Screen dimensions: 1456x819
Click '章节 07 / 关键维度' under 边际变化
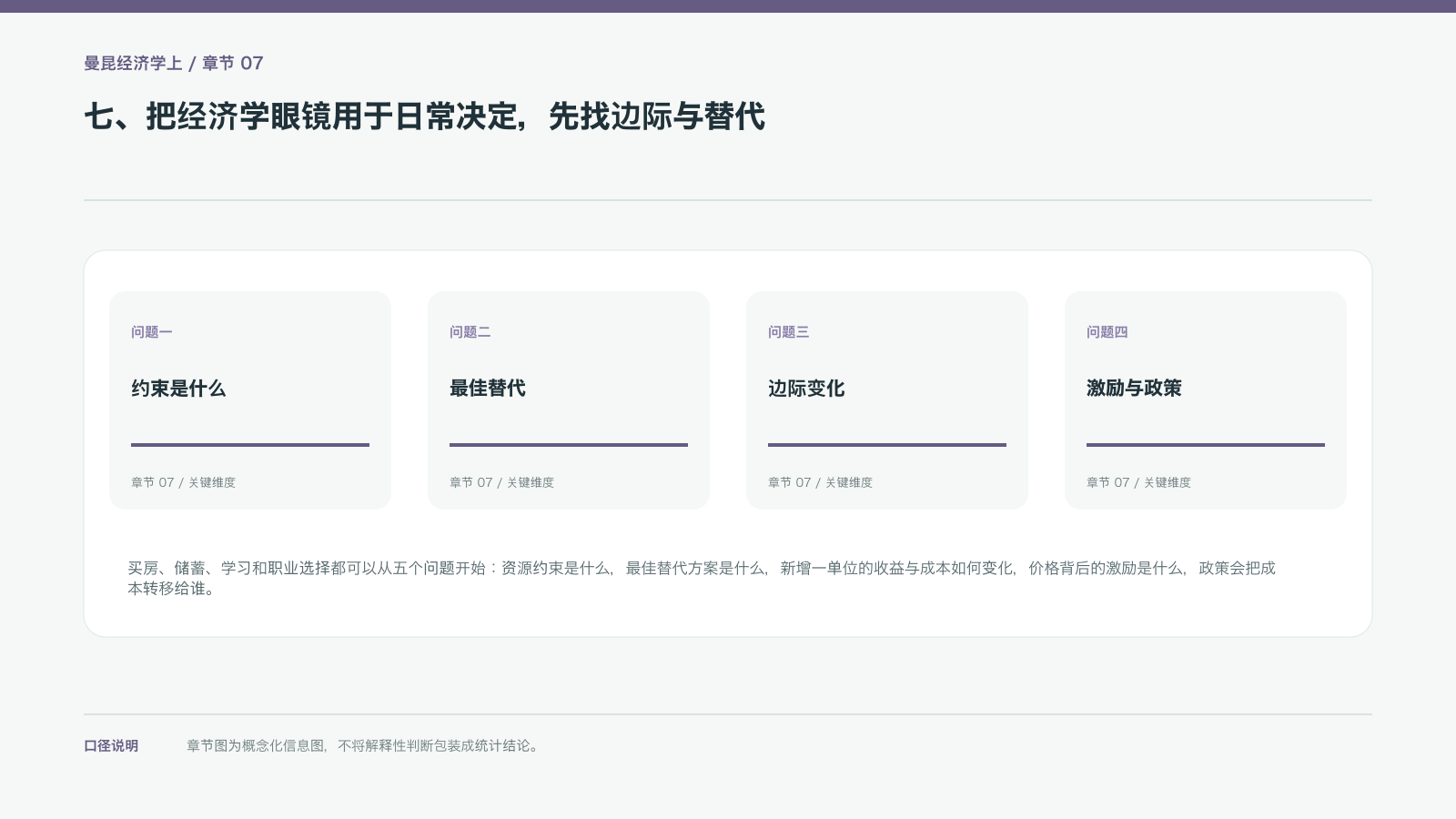(820, 482)
